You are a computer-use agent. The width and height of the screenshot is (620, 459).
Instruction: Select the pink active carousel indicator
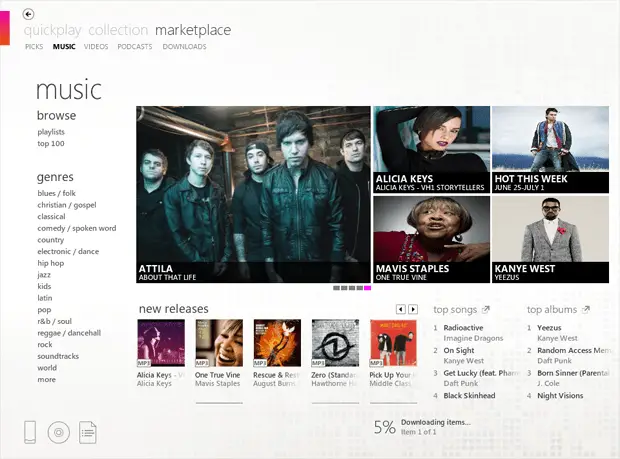click(x=367, y=288)
